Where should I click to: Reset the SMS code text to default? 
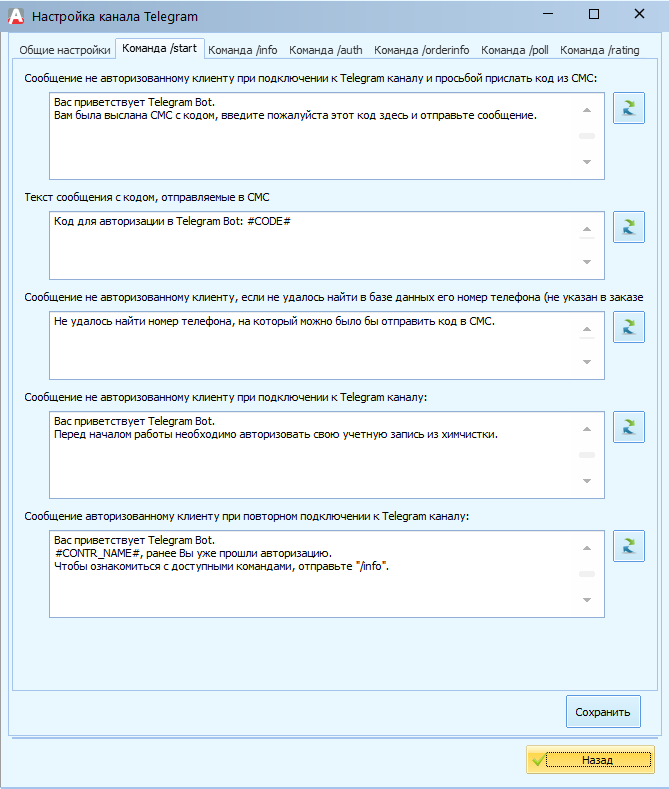[x=629, y=227]
